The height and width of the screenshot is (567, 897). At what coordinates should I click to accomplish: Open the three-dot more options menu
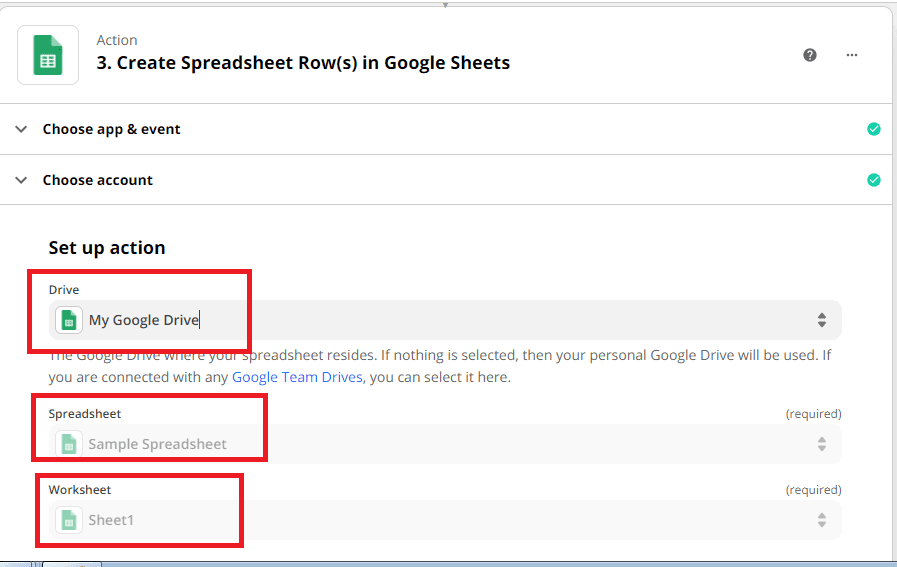(x=852, y=55)
